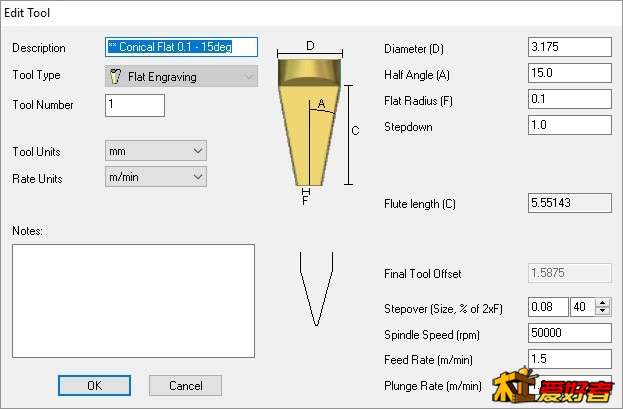Click the Flat Radius (F) field
623x409 pixels.
(569, 99)
